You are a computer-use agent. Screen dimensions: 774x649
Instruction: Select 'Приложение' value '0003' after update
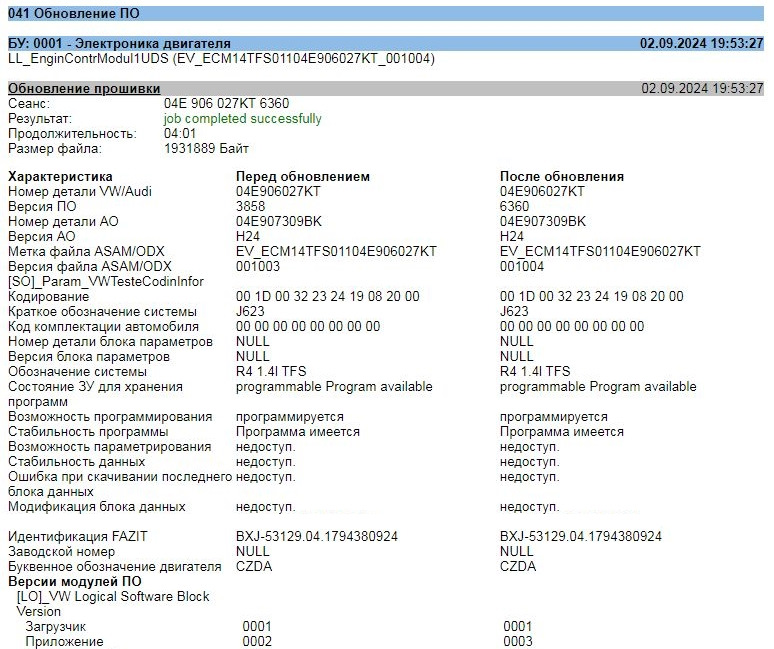click(518, 641)
